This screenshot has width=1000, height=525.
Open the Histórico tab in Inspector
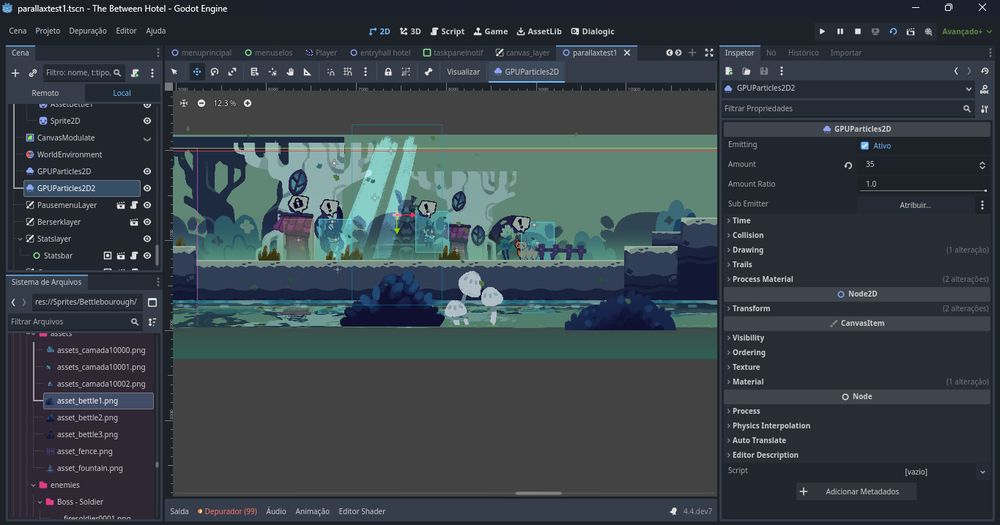803,53
